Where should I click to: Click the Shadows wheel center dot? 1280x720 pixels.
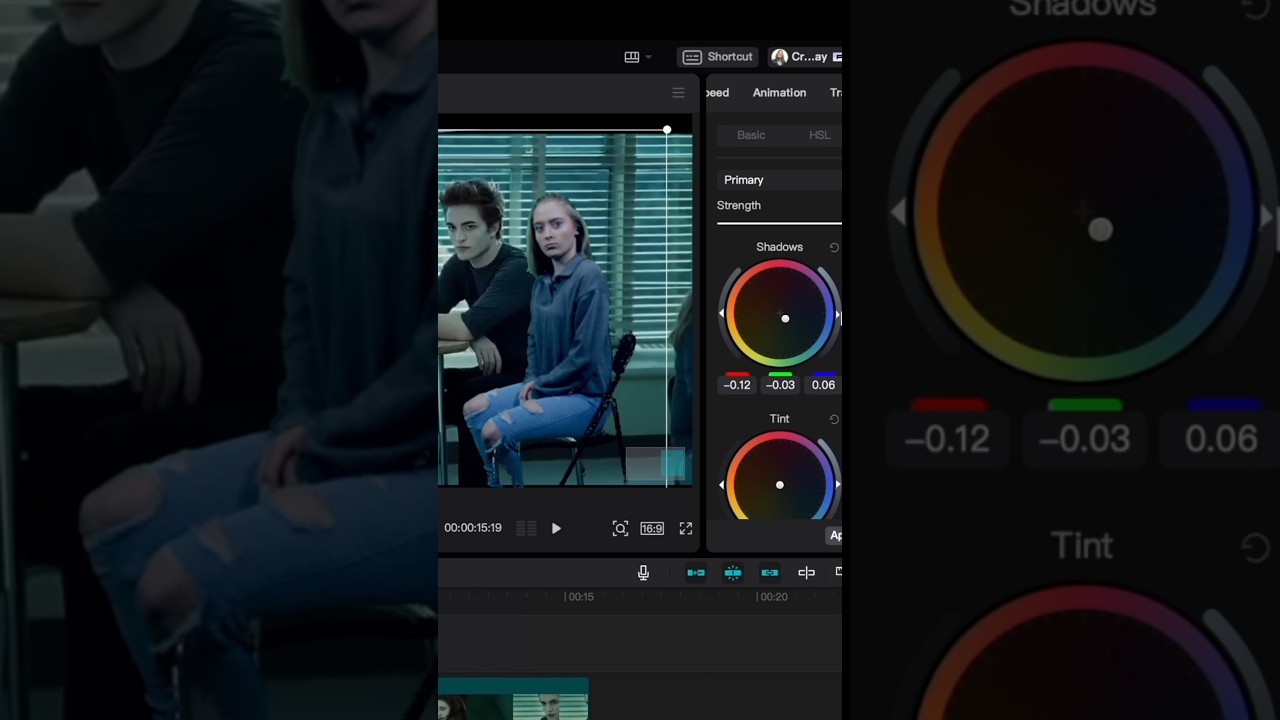pyautogui.click(x=785, y=319)
